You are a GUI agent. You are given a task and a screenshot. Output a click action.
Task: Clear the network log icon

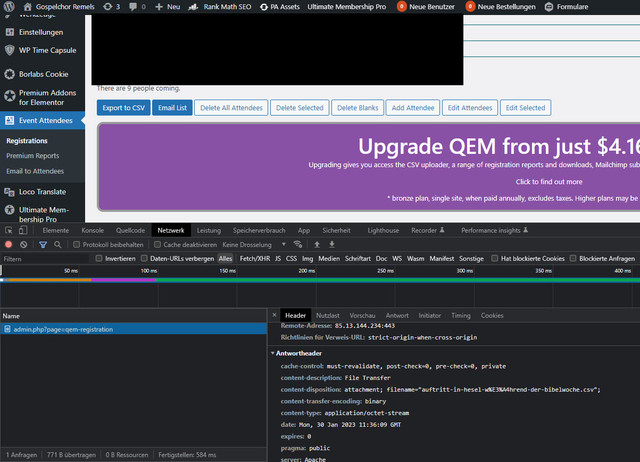point(24,244)
